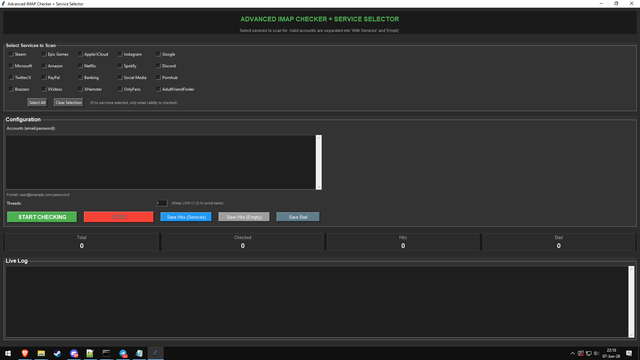Click the Total counter value
Image resolution: width=640 pixels, height=360 pixels.
pyautogui.click(x=82, y=246)
